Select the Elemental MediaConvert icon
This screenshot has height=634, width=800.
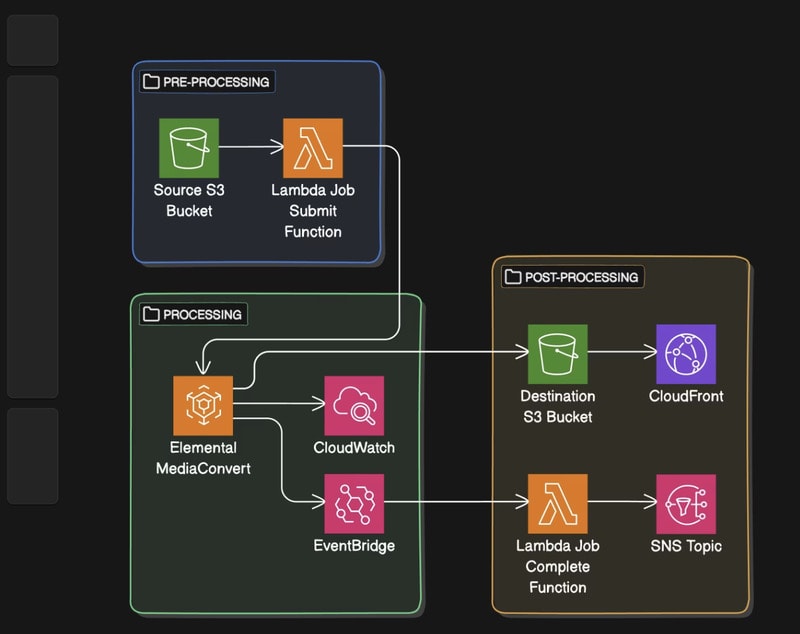pos(202,406)
